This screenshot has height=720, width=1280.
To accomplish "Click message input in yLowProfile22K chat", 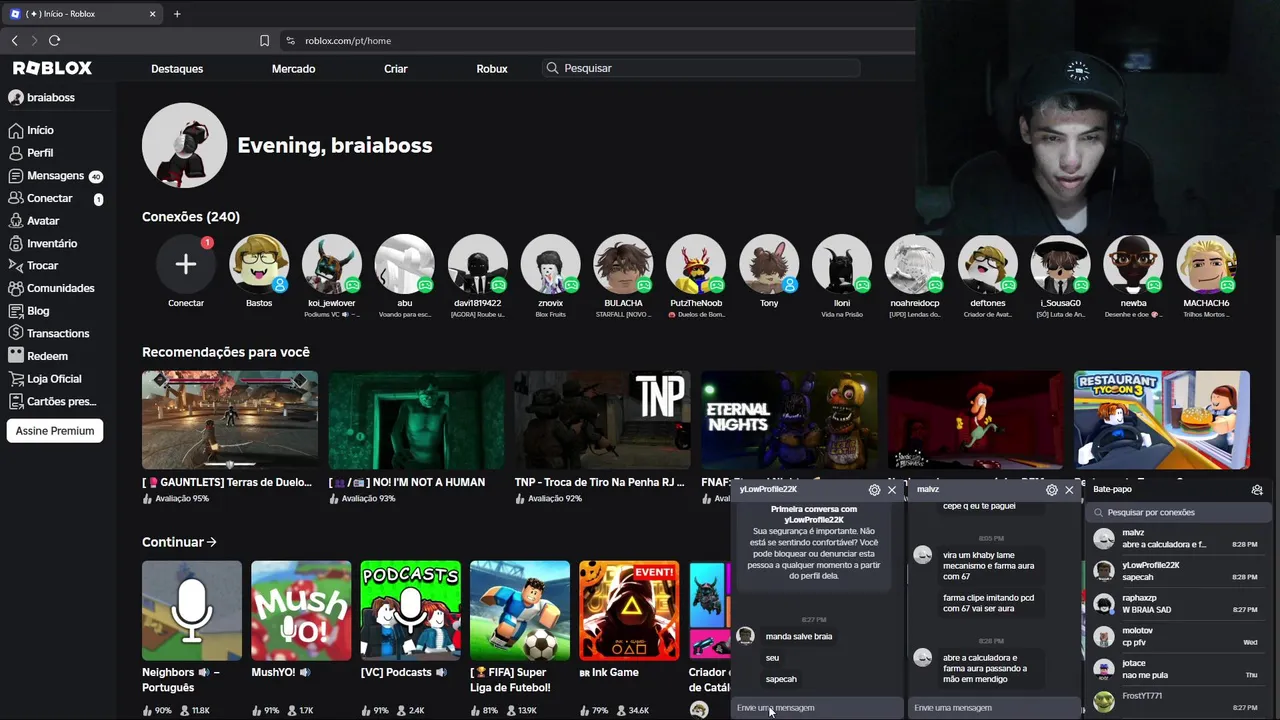I will [818, 708].
